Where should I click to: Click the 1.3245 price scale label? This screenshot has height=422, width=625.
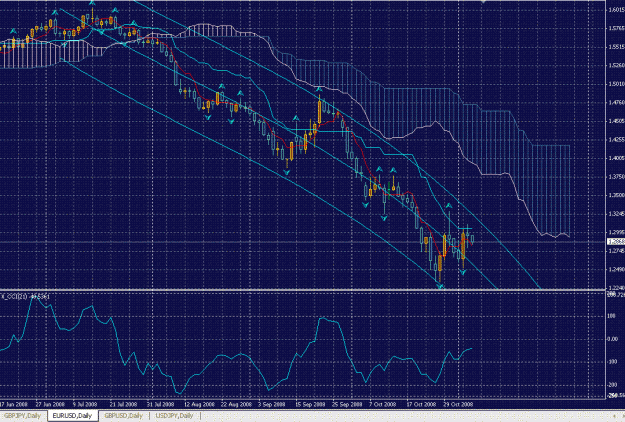pos(616,214)
